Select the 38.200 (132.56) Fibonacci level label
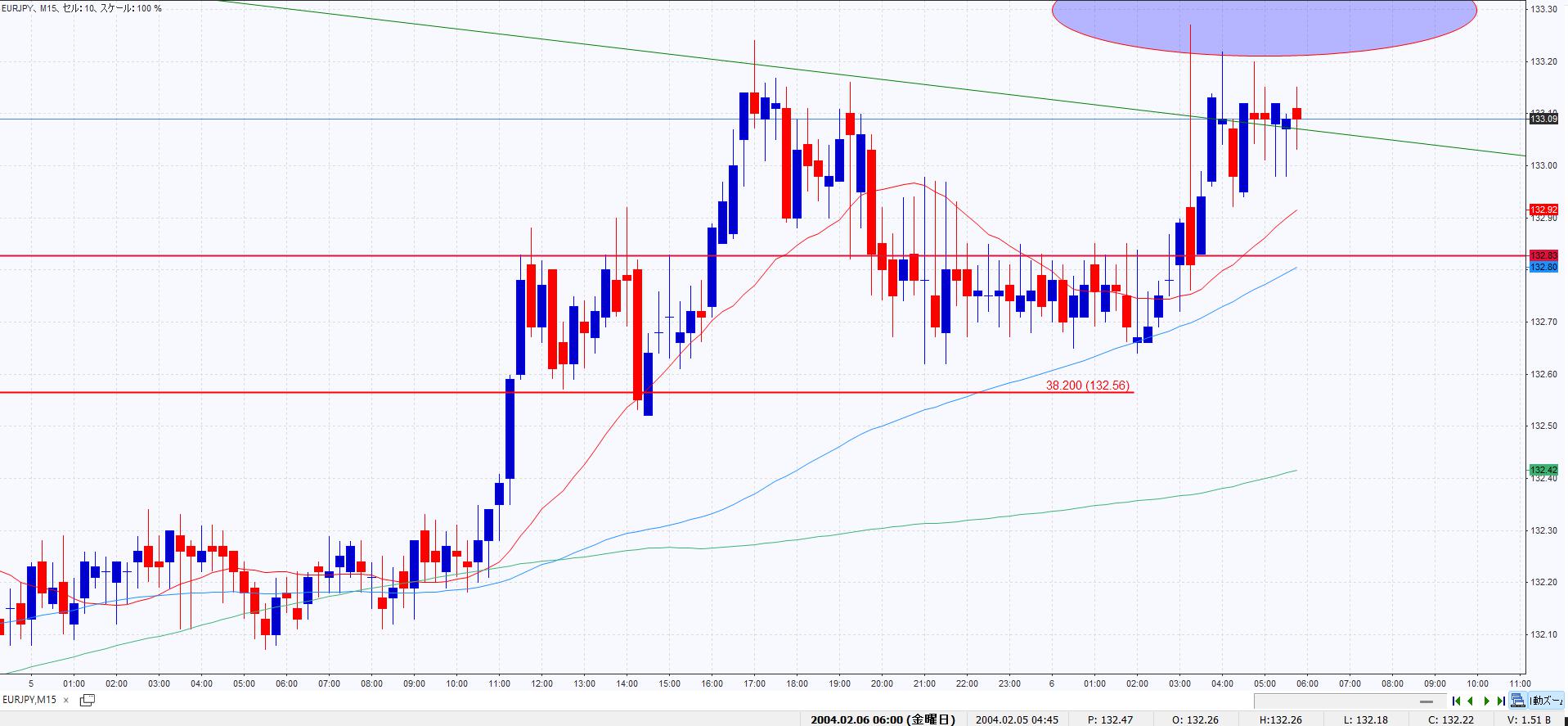This screenshot has width=1568, height=726. [1087, 386]
